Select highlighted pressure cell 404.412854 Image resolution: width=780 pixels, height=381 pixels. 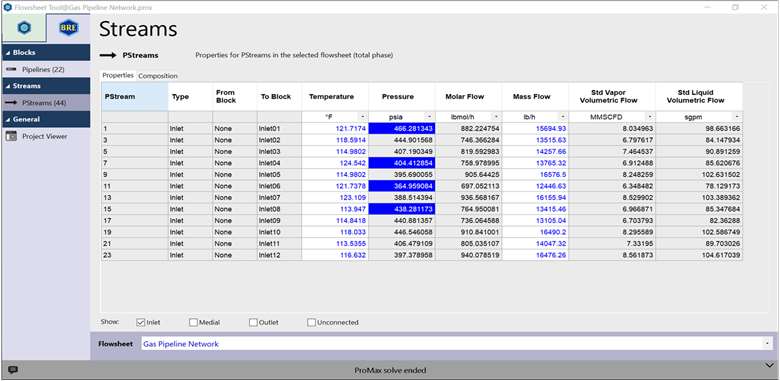point(402,163)
